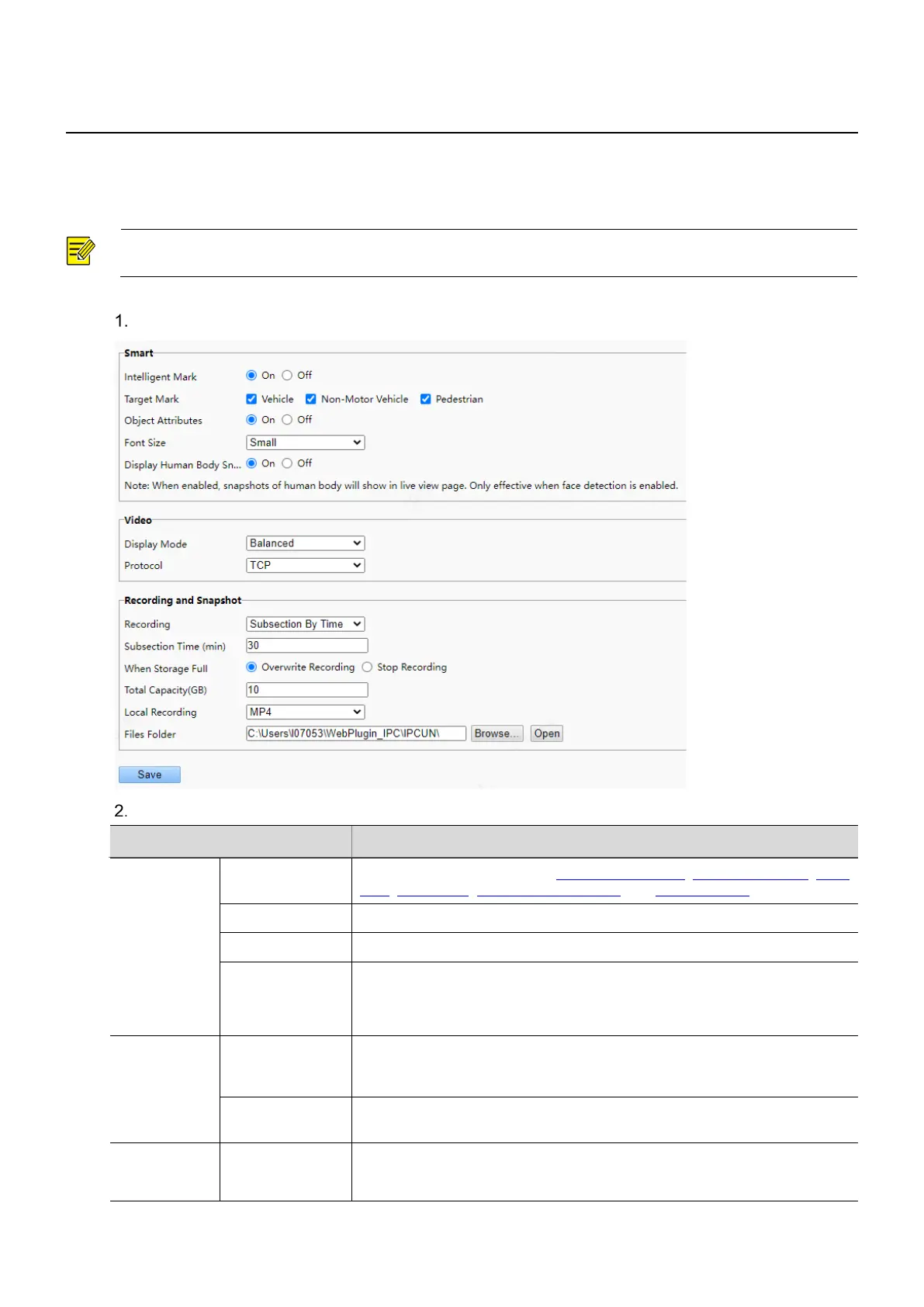Select the Stop Recording option
The height and width of the screenshot is (1307, 924).
coord(367,667)
